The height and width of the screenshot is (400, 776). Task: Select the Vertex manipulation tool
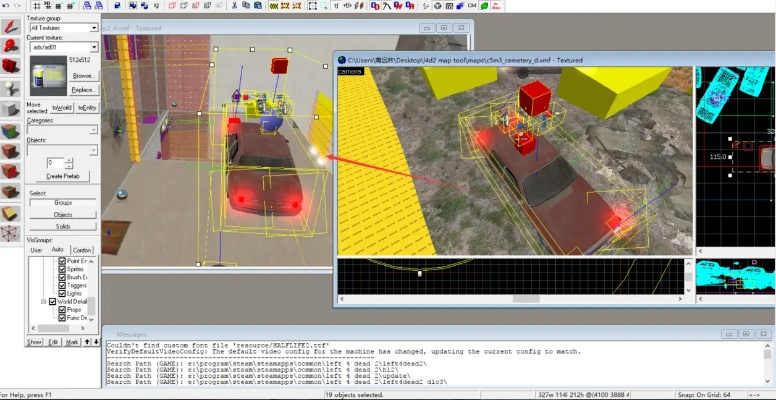(11, 235)
